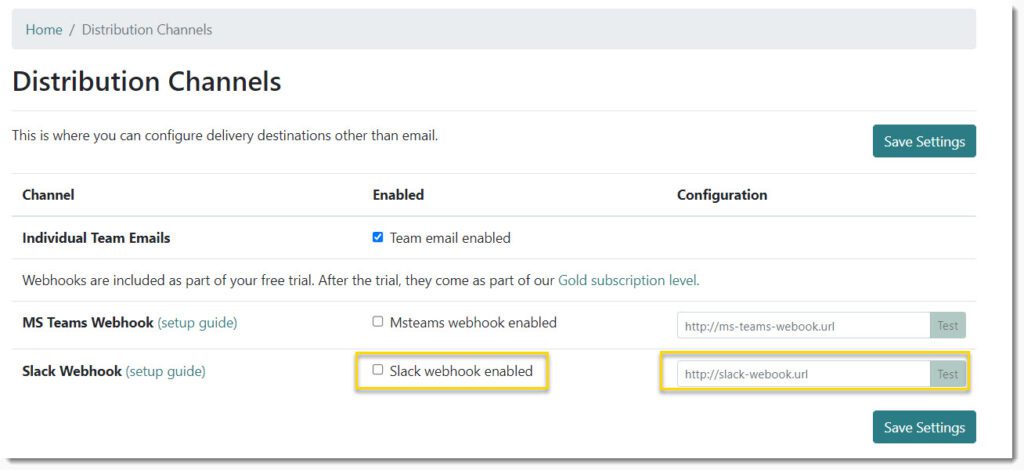Focus the Slack webhook URL field
Viewport: 1024px width, 470px height.
[x=803, y=374]
